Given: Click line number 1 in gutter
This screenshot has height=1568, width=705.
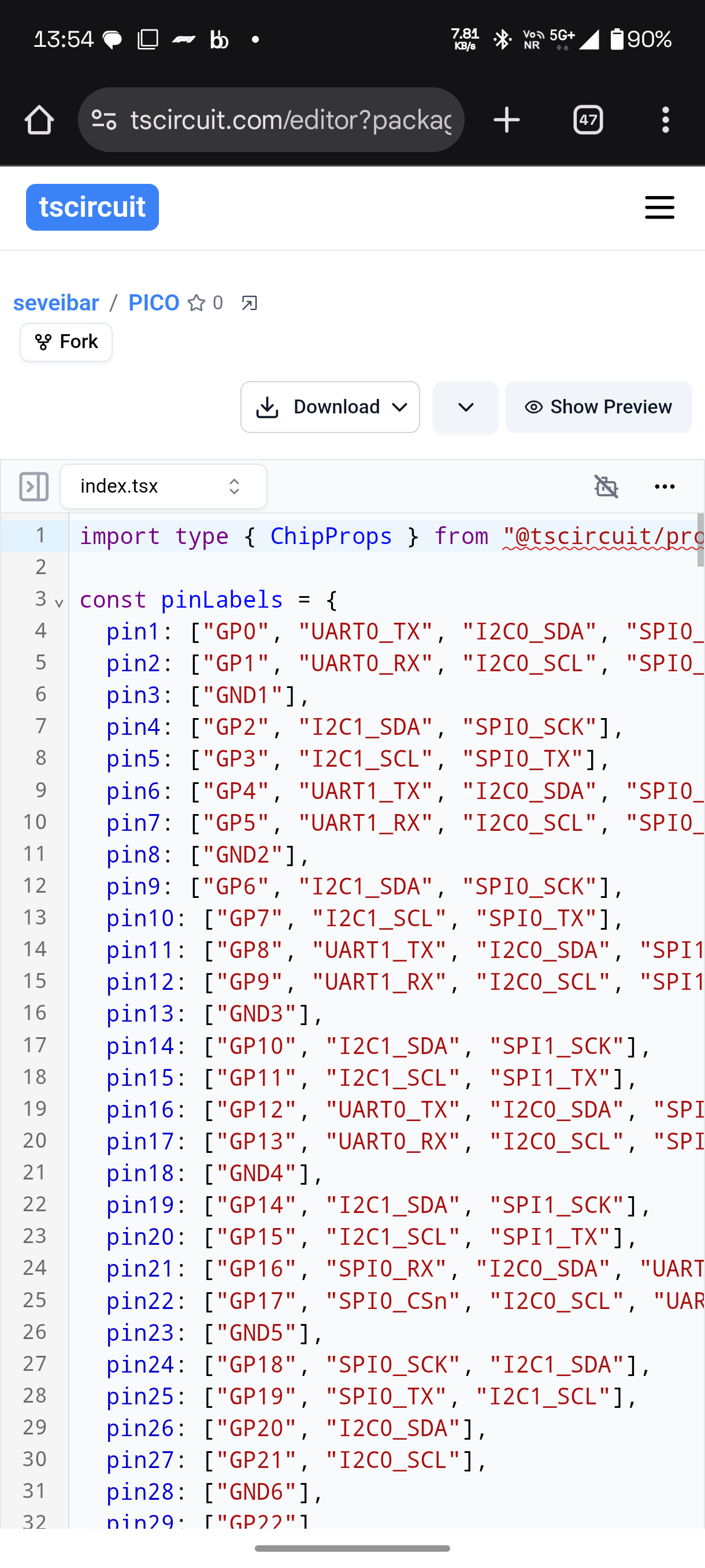Looking at the screenshot, I should pyautogui.click(x=41, y=535).
